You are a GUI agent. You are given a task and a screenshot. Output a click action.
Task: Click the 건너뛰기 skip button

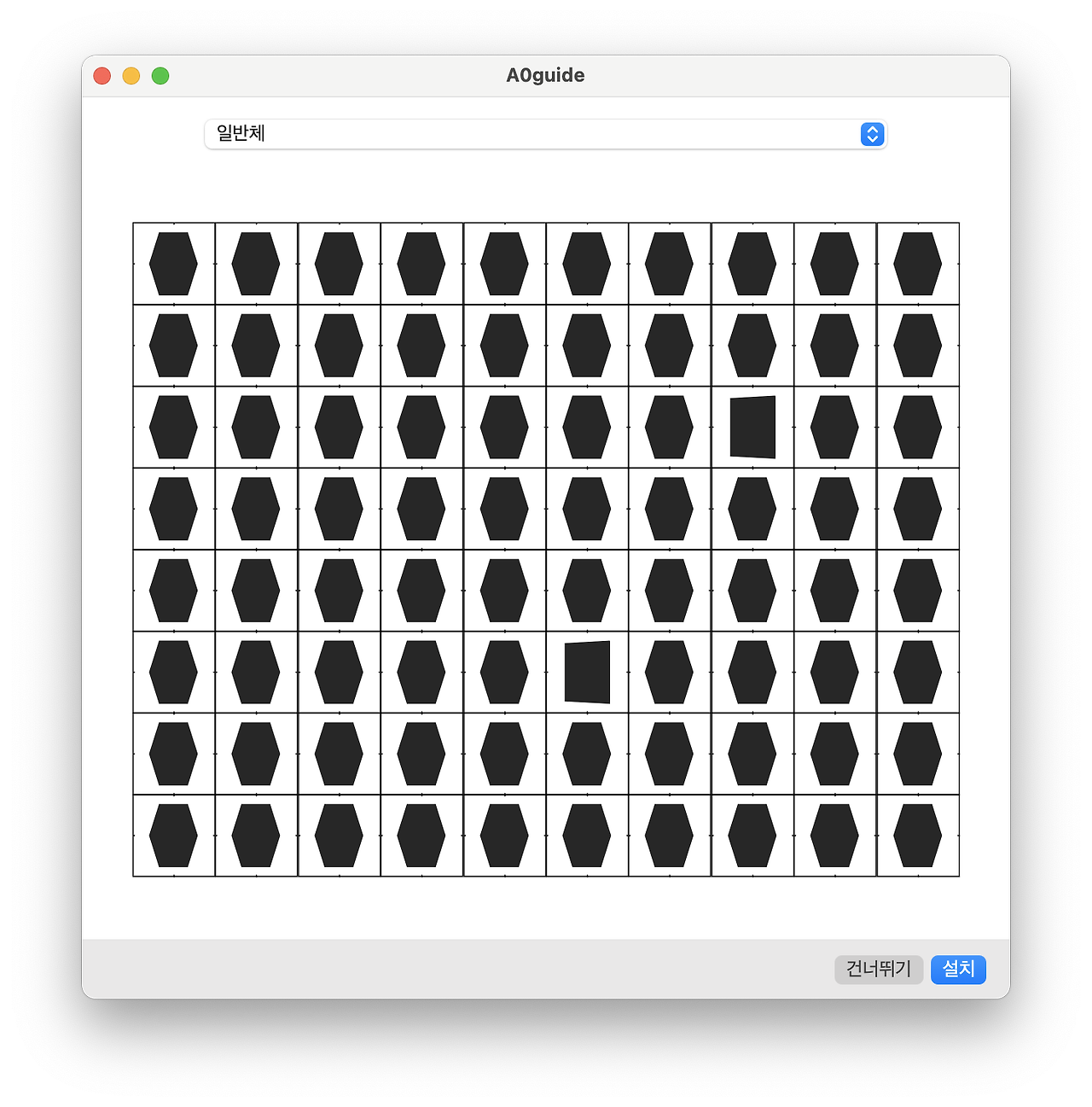click(x=879, y=969)
